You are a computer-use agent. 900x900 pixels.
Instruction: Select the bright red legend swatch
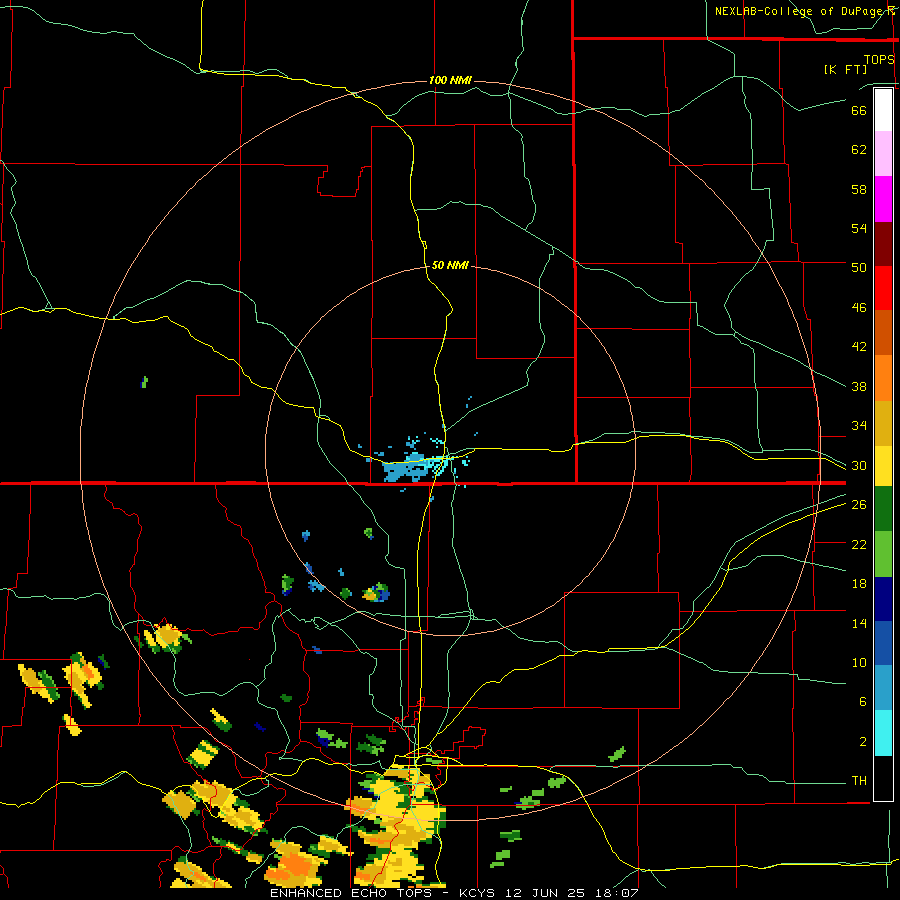[883, 288]
